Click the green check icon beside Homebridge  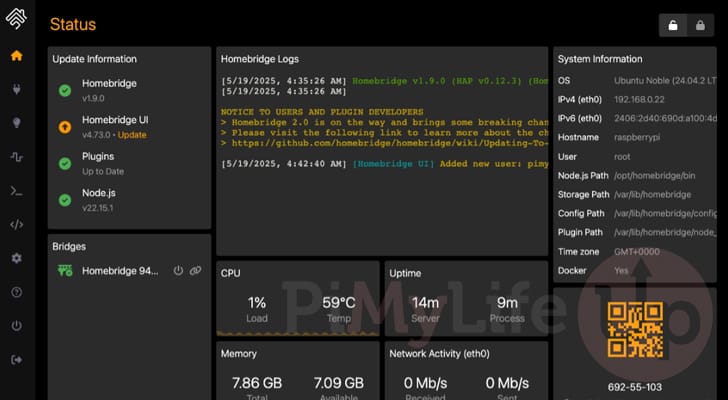click(65, 90)
